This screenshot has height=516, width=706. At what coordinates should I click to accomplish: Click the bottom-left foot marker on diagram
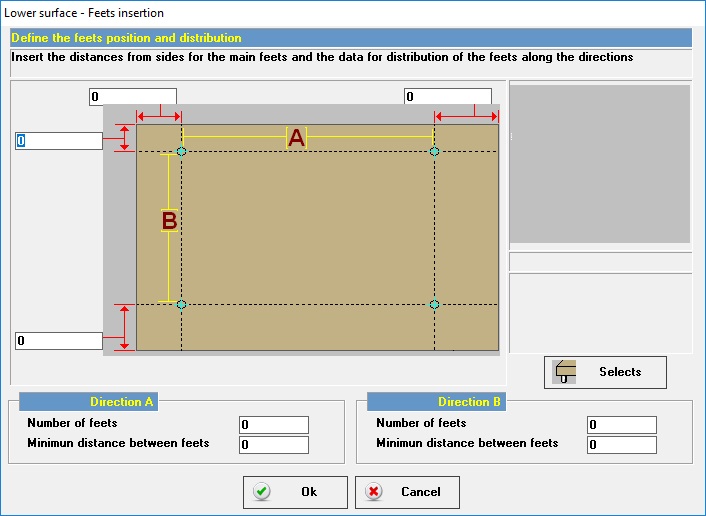pos(181,305)
